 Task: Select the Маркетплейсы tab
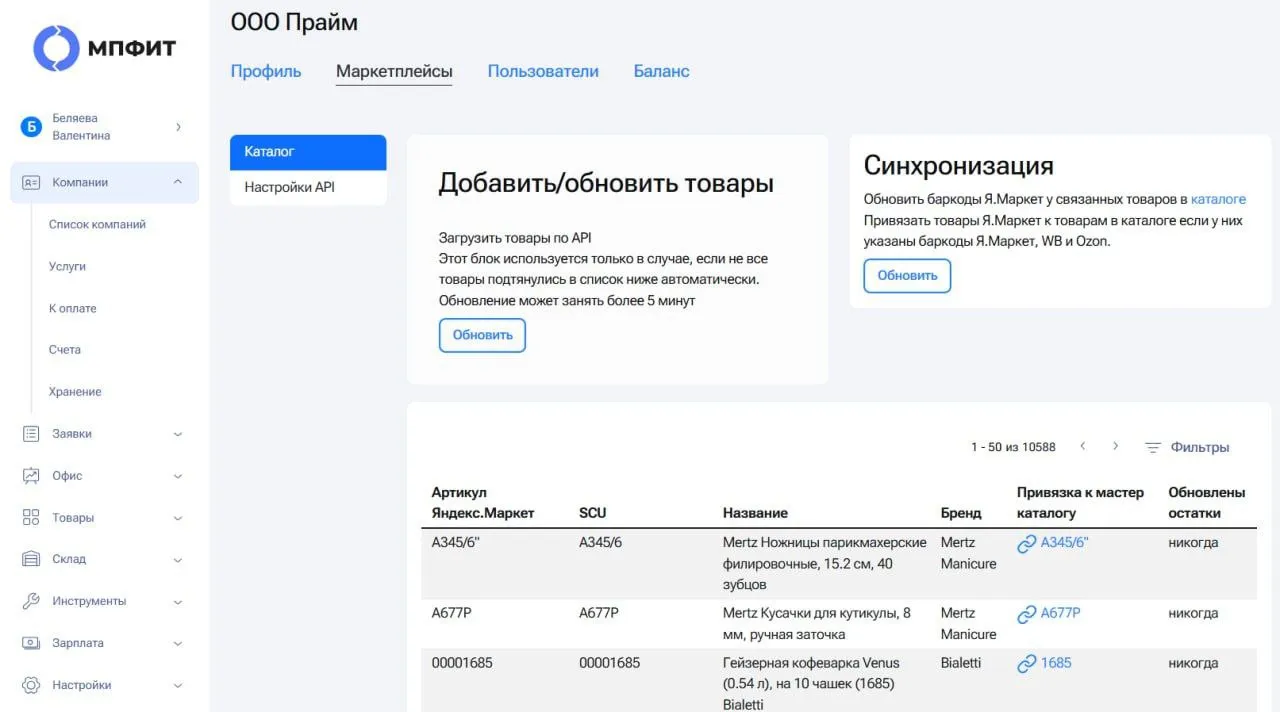(x=394, y=71)
